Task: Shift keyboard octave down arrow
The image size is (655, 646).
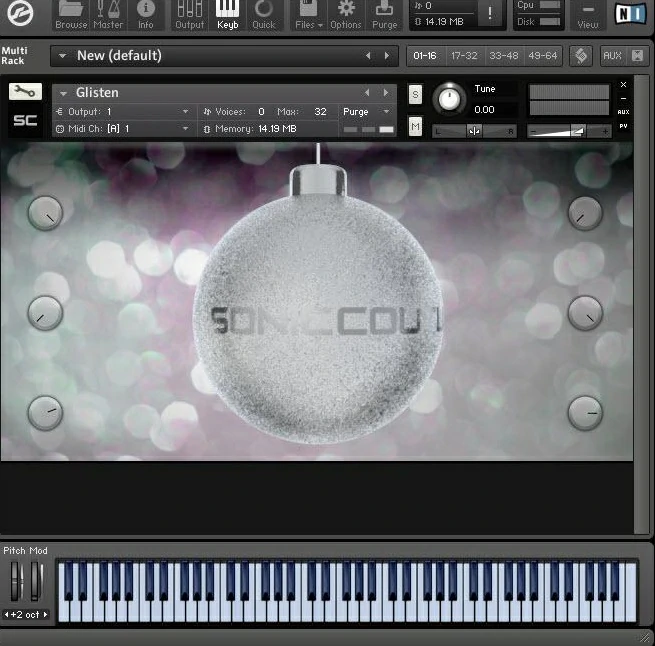Action: [x=6, y=614]
